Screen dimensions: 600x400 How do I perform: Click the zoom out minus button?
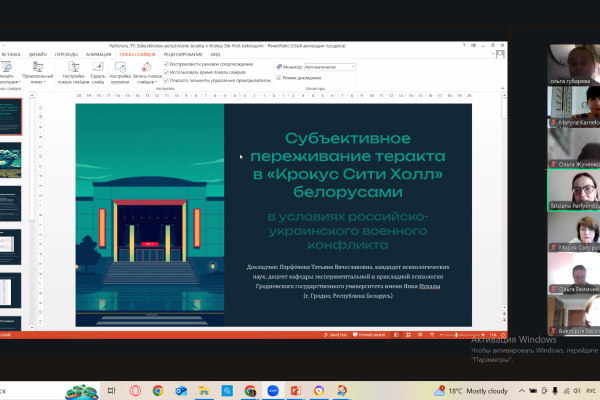(x=441, y=335)
